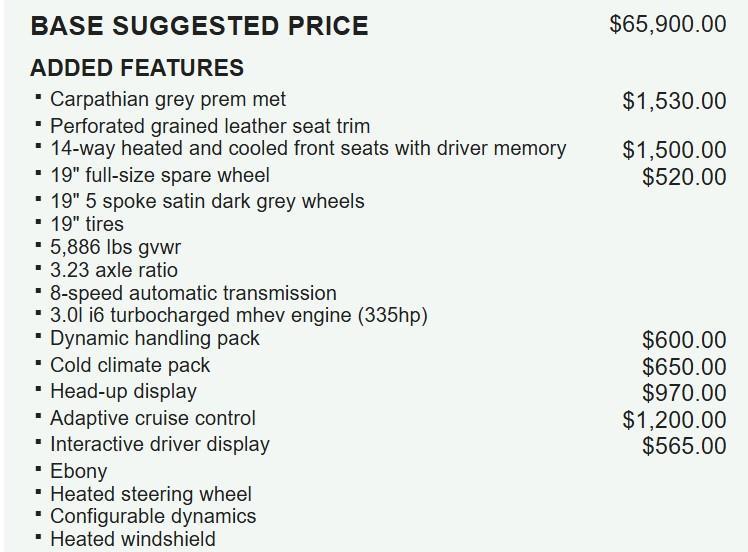Click the Heated steering wheel entry

150,494
